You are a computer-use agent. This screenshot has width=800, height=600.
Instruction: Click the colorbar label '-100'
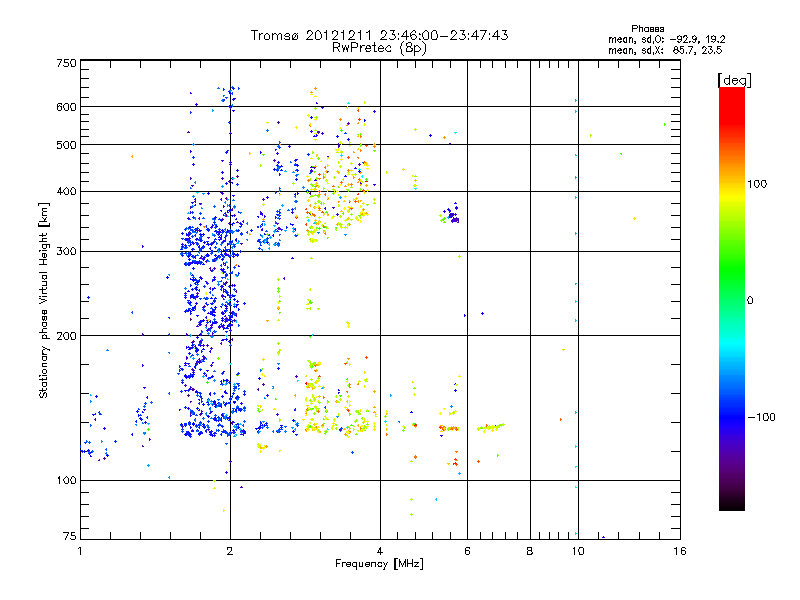click(x=761, y=417)
